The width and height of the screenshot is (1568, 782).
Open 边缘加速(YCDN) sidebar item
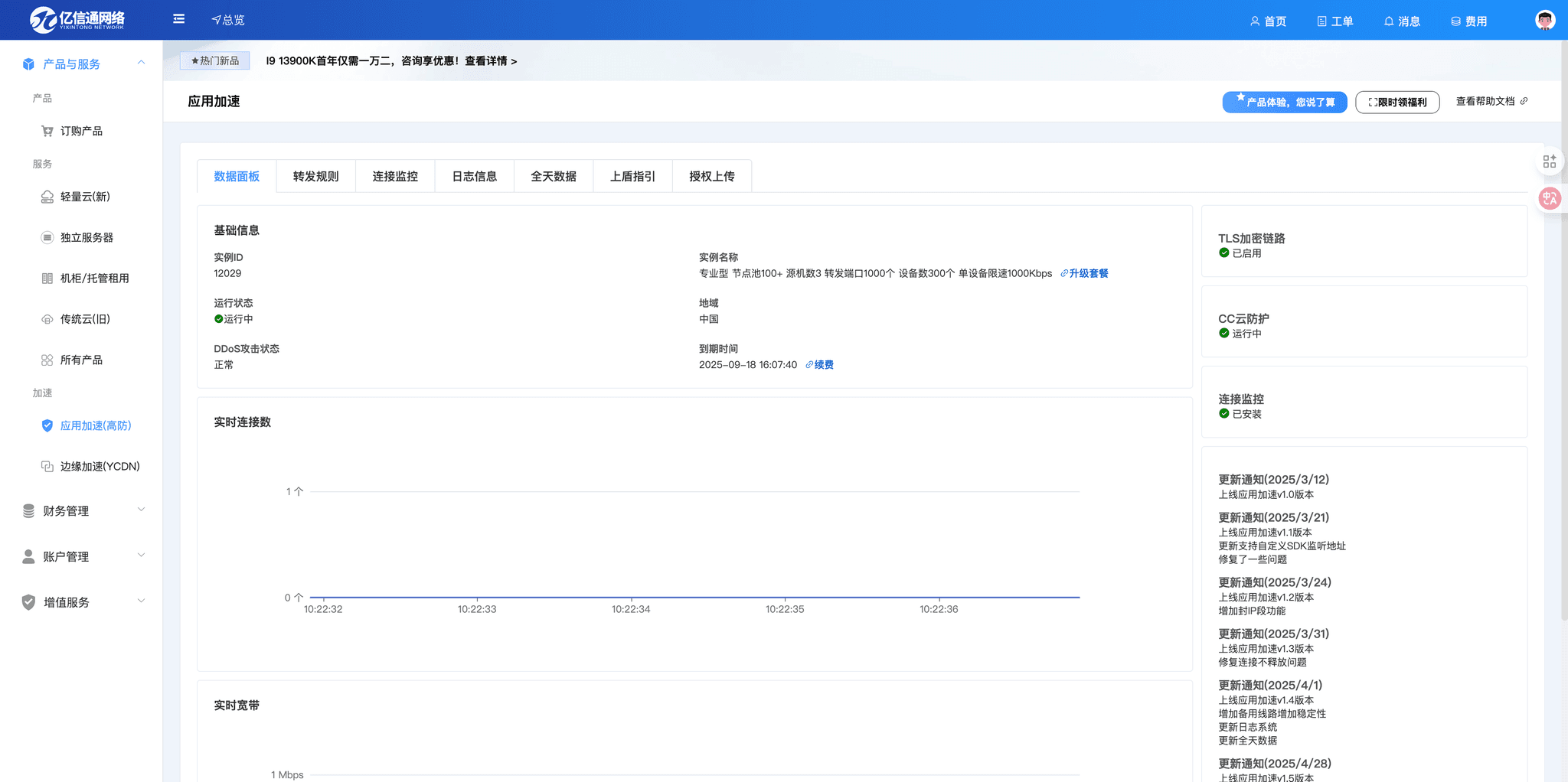pos(100,466)
